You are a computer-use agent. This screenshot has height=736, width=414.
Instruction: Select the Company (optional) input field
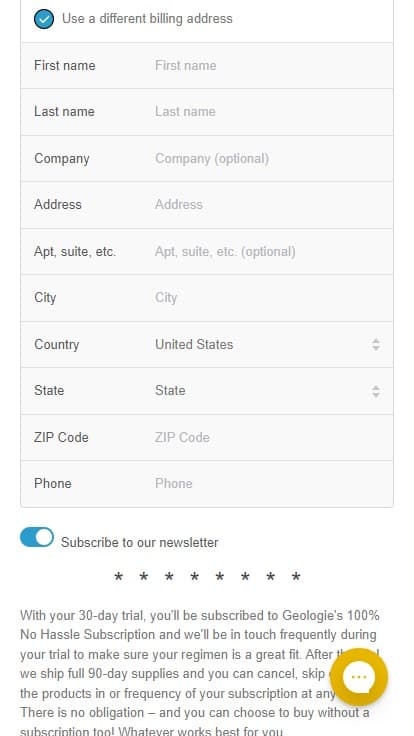tap(270, 159)
